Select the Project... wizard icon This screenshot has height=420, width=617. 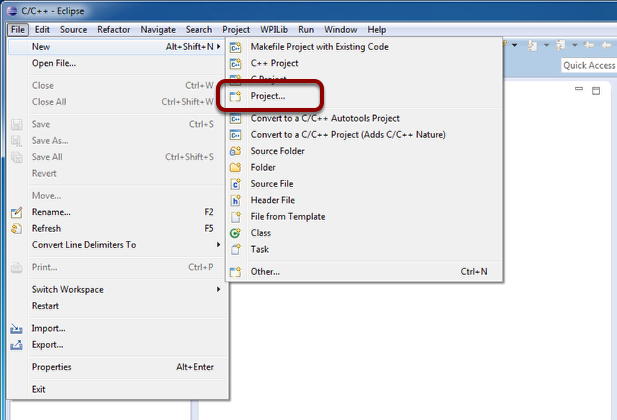click(235, 96)
